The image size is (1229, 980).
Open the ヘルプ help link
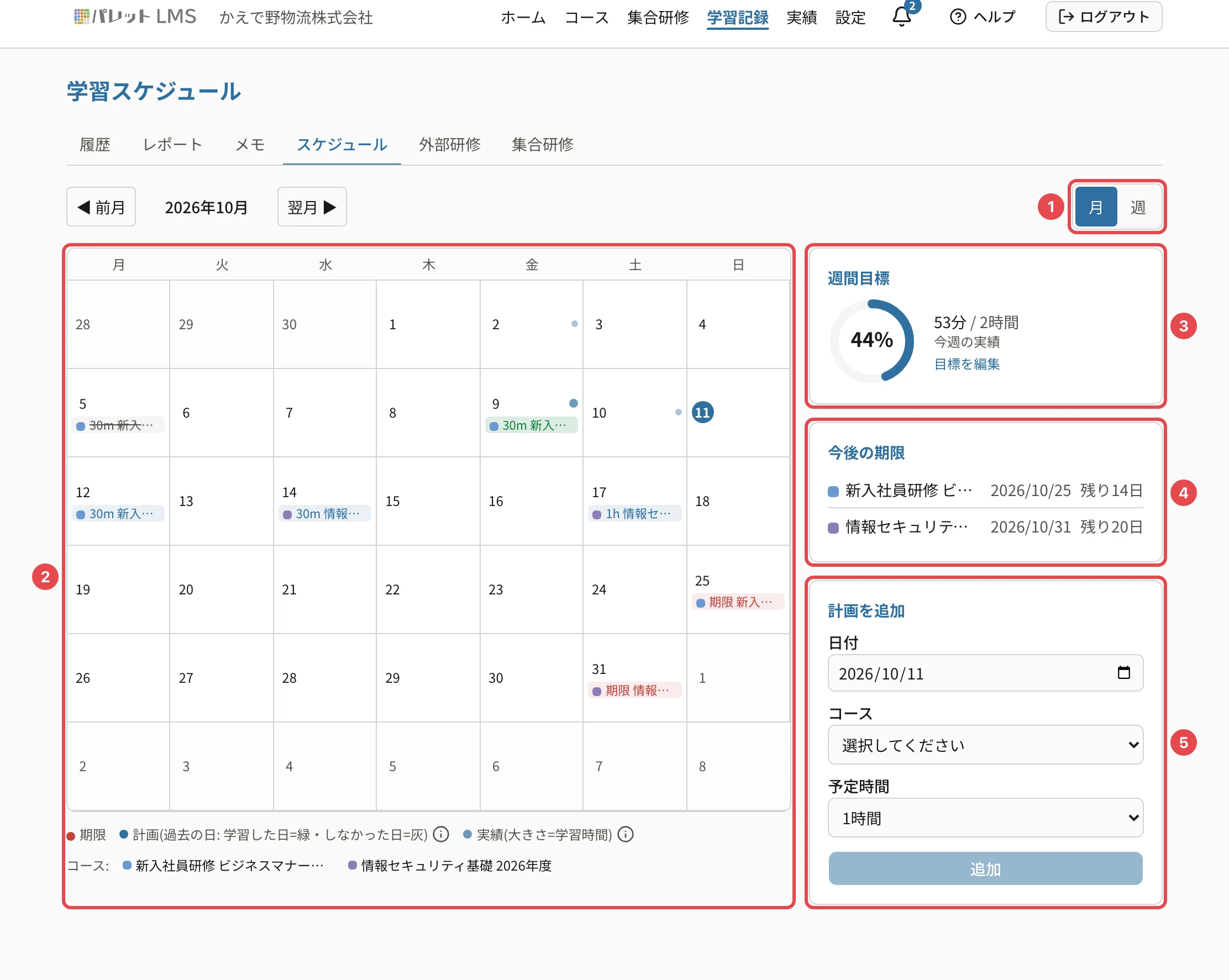tap(983, 17)
